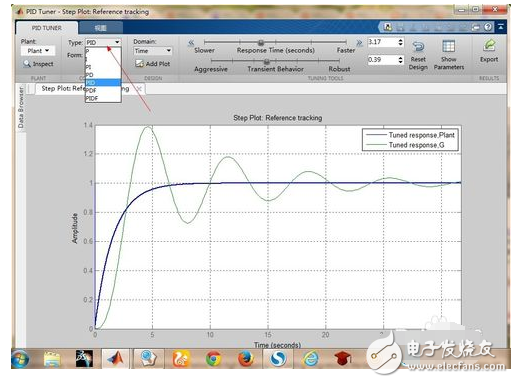This screenshot has width=514, height=383.
Task: Click the Add Plot icon
Action: [139, 63]
